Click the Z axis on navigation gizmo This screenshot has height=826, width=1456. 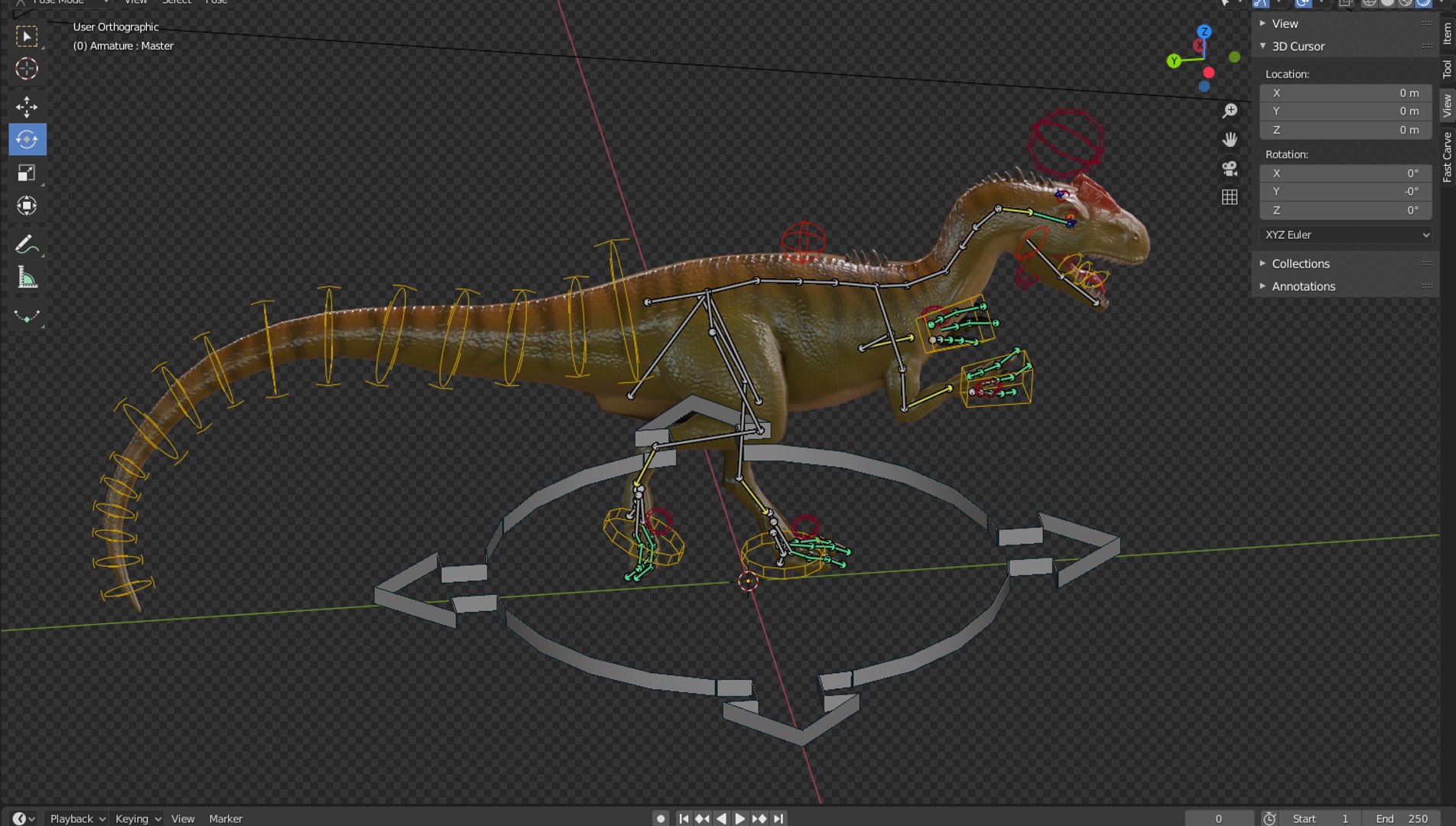1204,31
